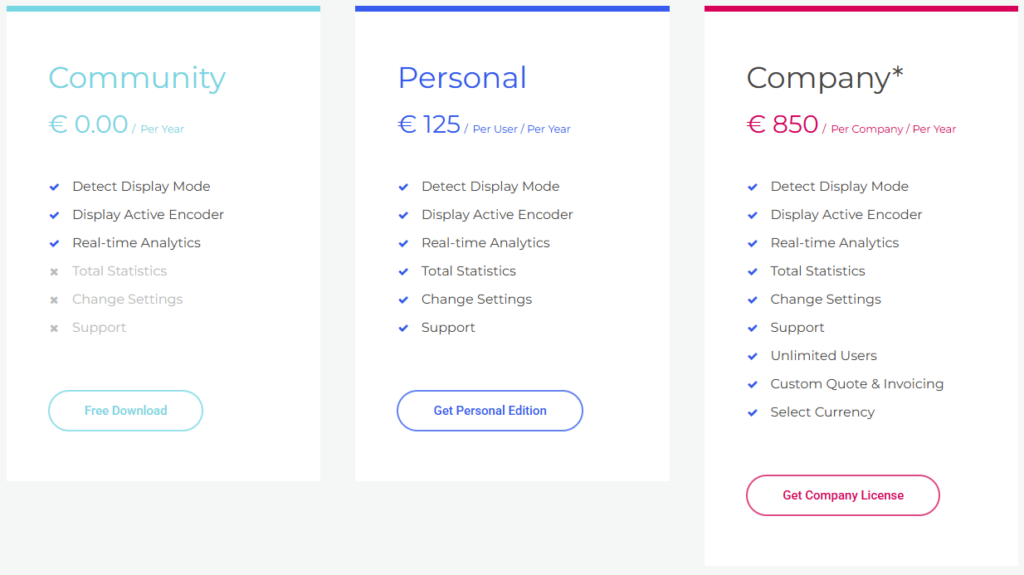Click Display Active Encoder in Personal plan
The image size is (1024, 575).
click(x=497, y=215)
